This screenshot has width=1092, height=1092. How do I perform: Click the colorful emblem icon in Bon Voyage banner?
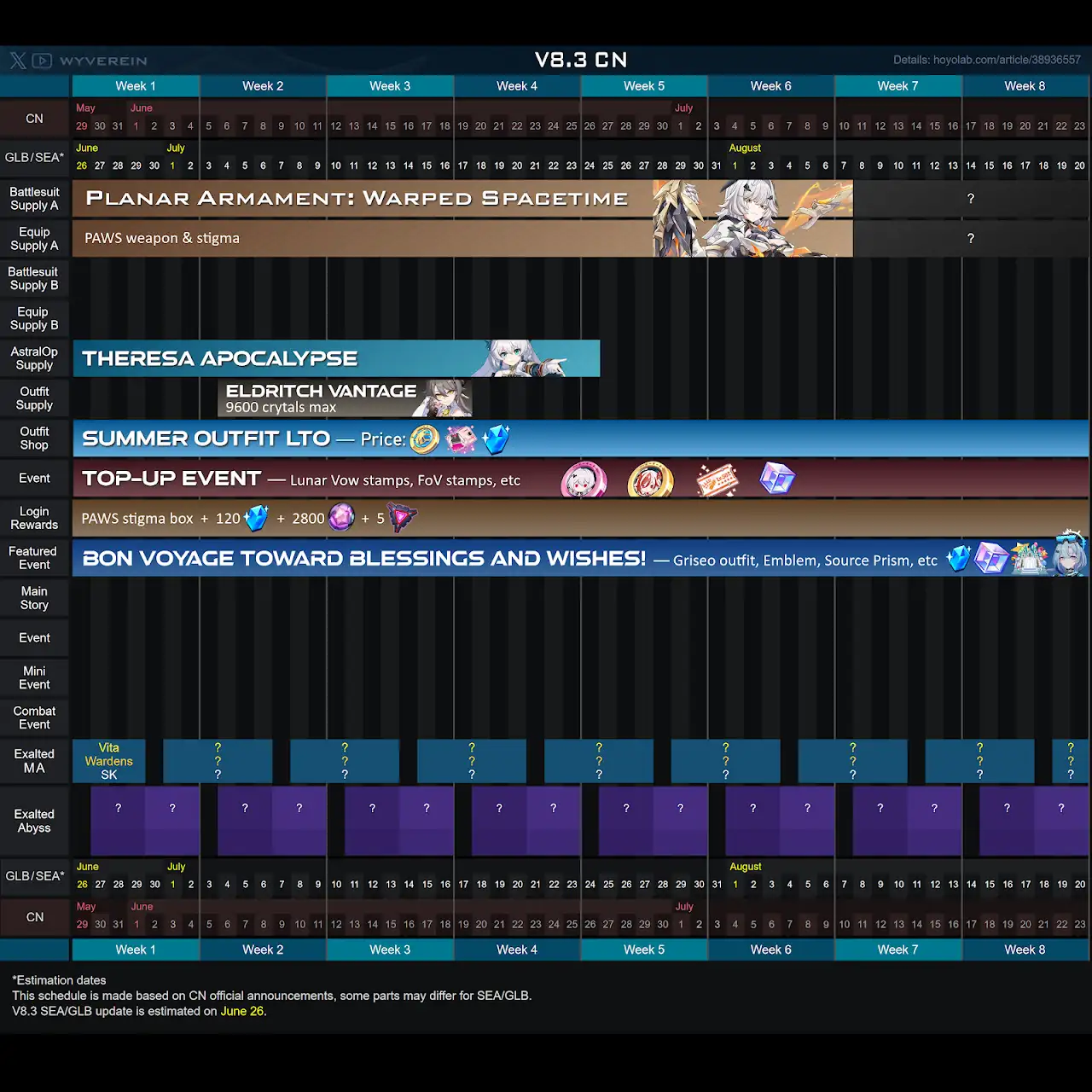tap(1029, 559)
